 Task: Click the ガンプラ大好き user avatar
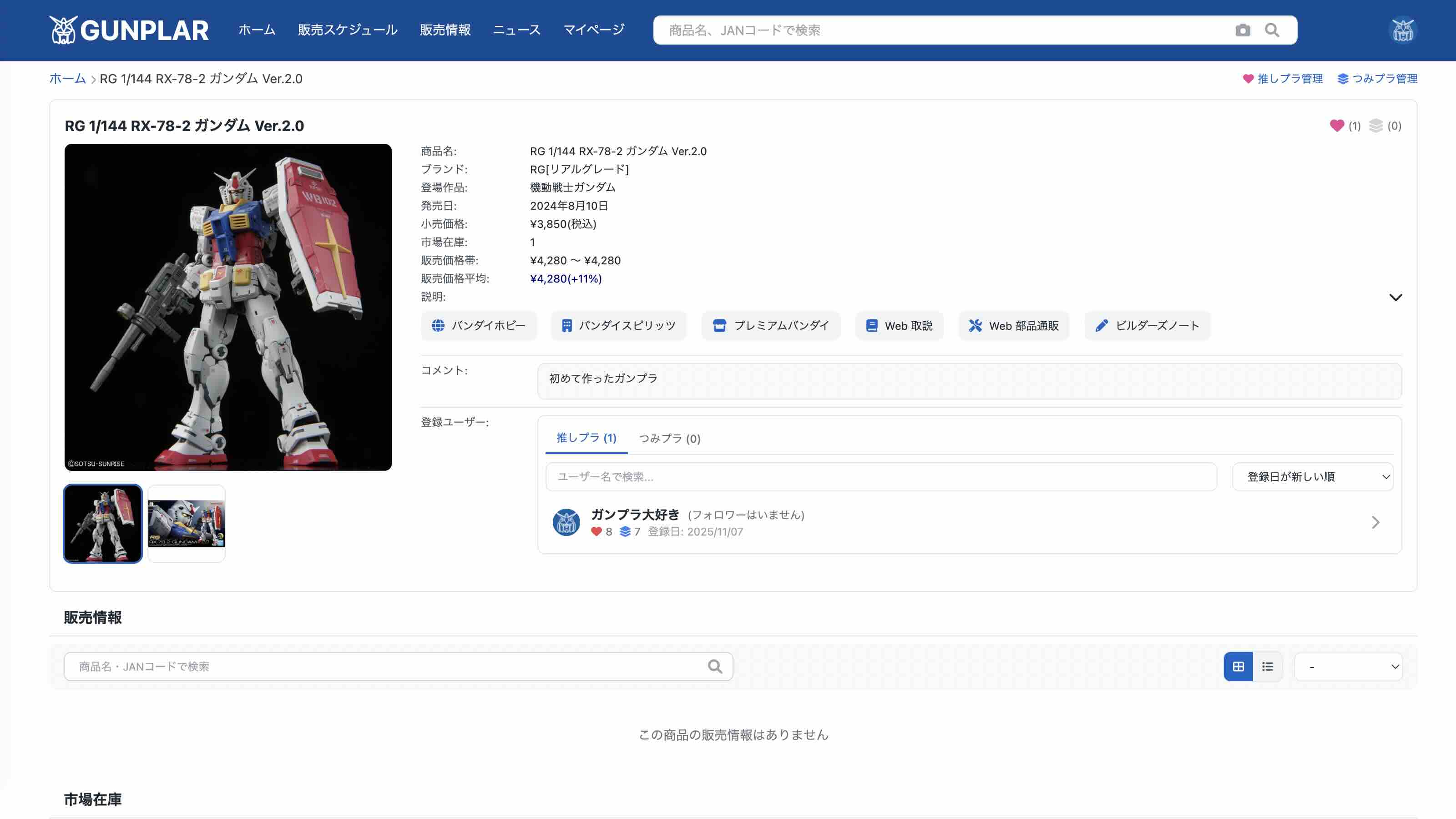(566, 522)
